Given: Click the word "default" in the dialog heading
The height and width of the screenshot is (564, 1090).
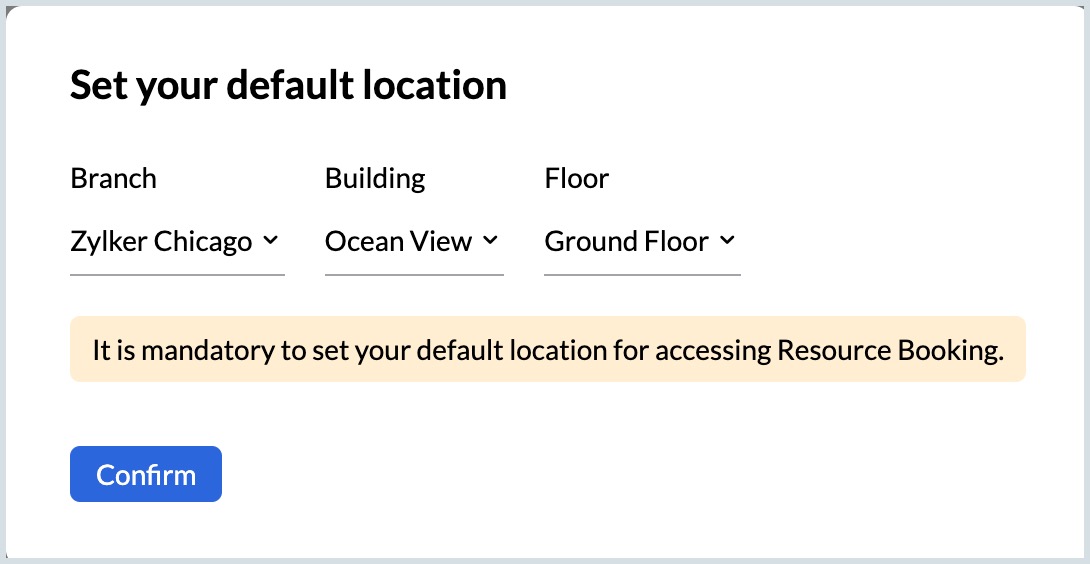Looking at the screenshot, I should 277,86.
